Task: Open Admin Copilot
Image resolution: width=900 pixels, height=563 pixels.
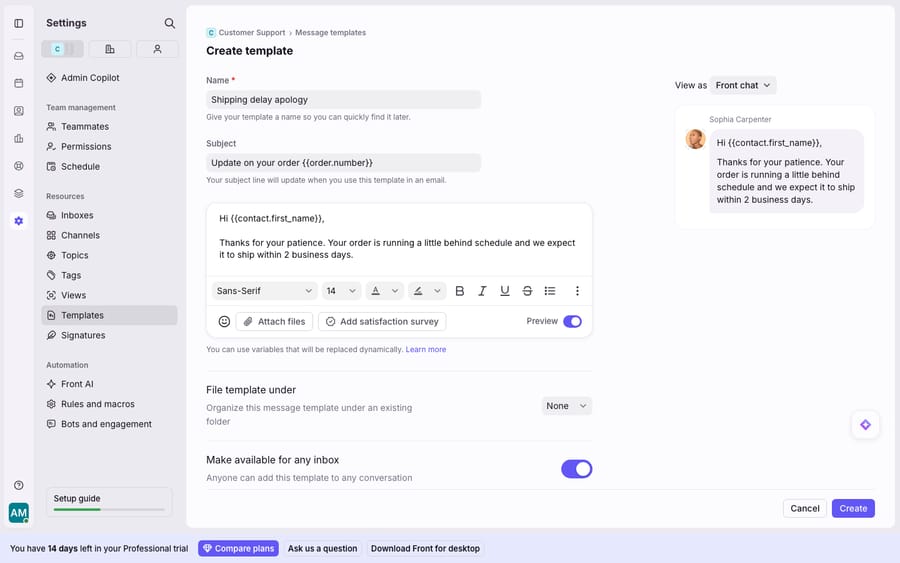Action: (x=109, y=77)
